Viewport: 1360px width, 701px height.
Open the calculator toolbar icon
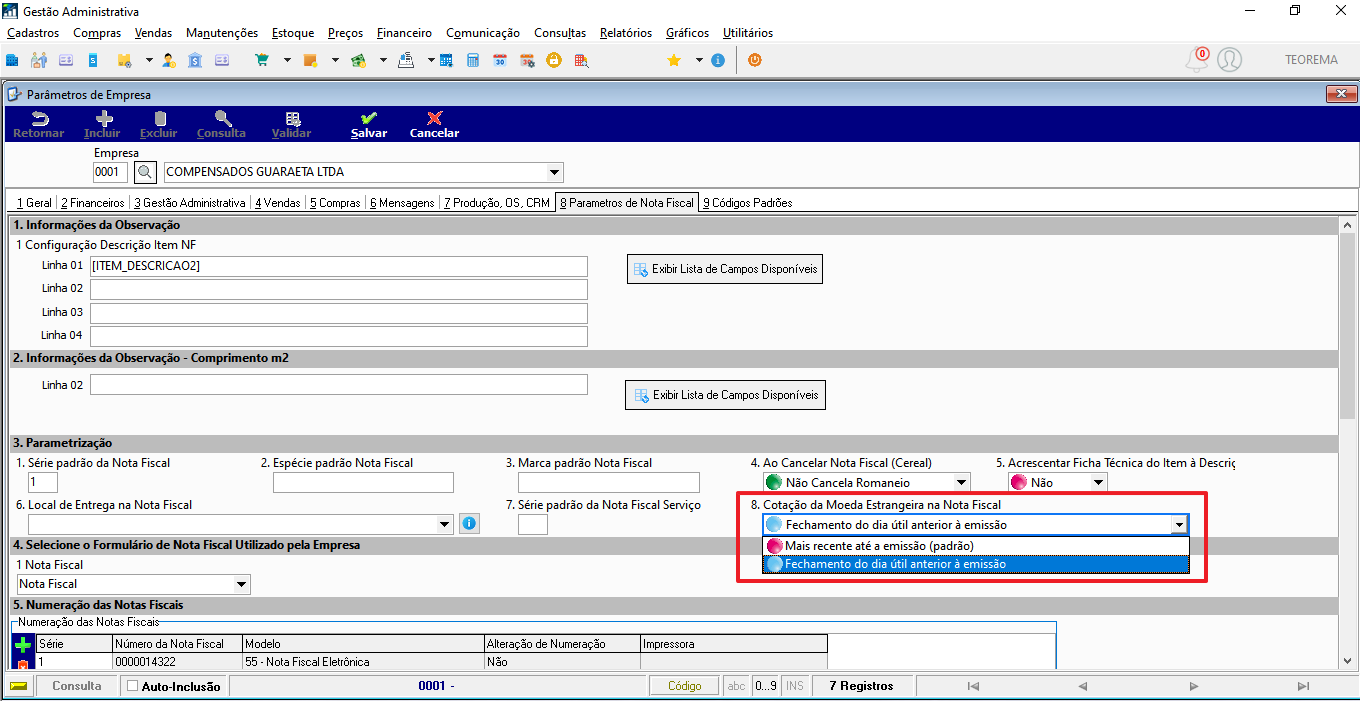[472, 60]
